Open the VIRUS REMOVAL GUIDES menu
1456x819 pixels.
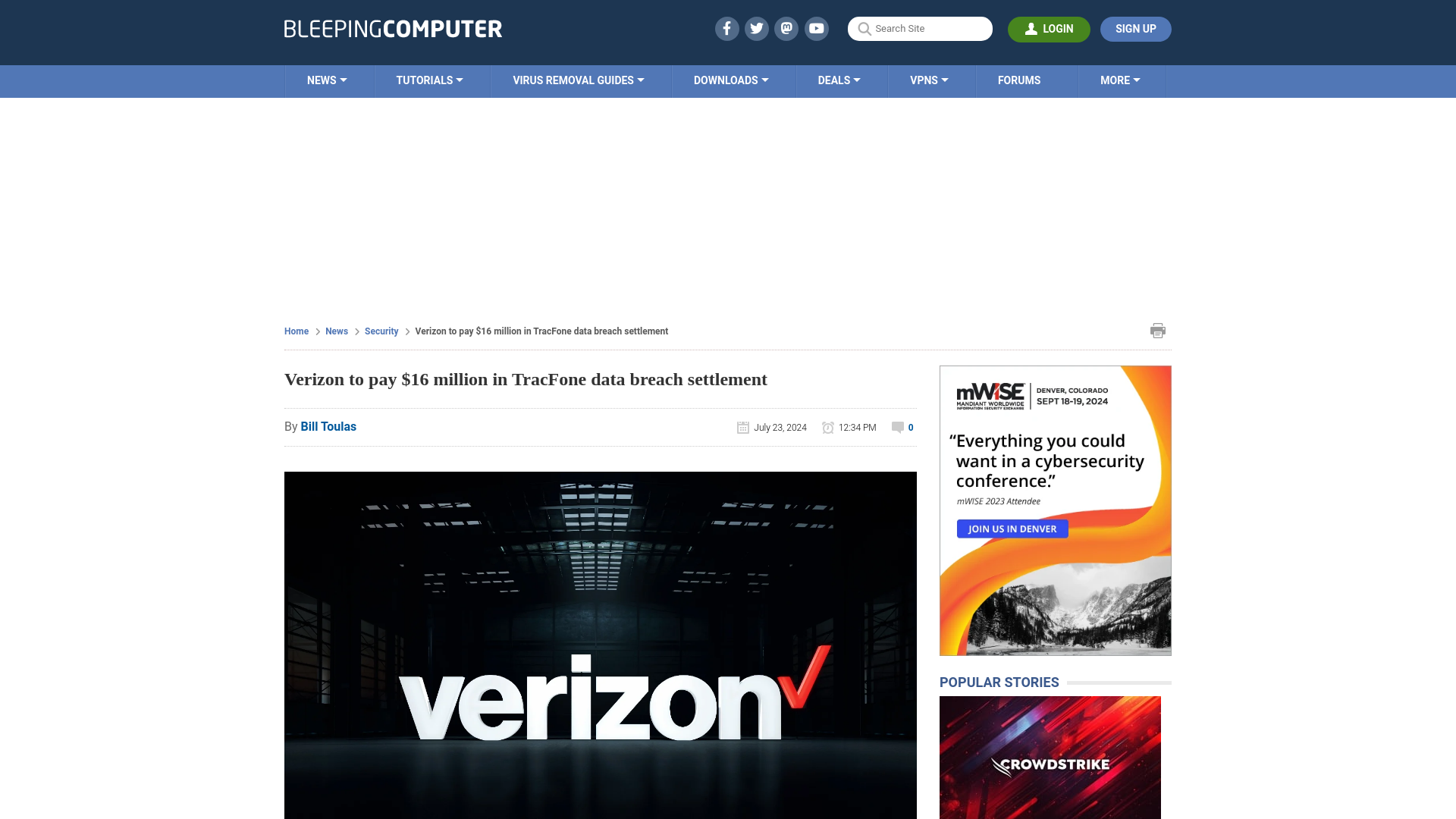(x=577, y=80)
